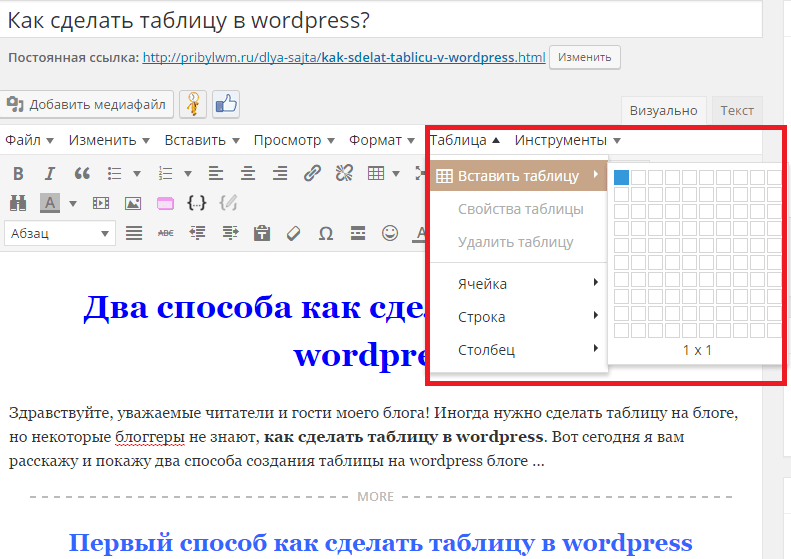Viewport: 791px width, 559px height.
Task: Insert or edit a link
Action: coord(312,174)
